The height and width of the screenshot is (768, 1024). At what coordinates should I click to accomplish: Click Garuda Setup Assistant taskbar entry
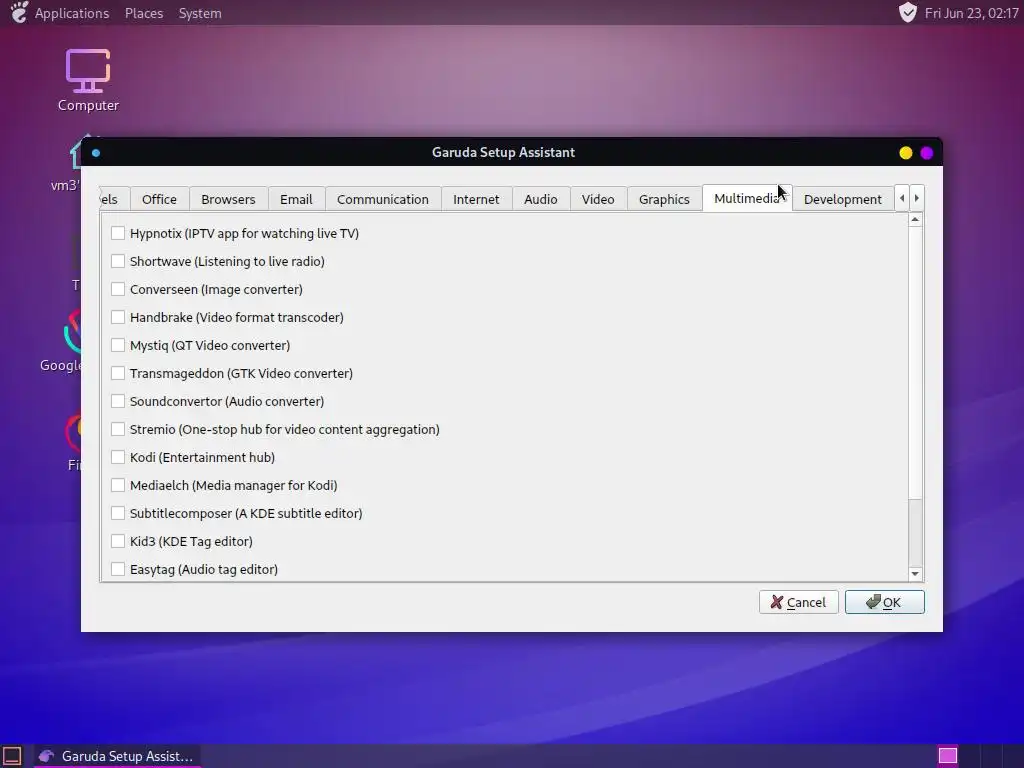pyautogui.click(x=117, y=756)
